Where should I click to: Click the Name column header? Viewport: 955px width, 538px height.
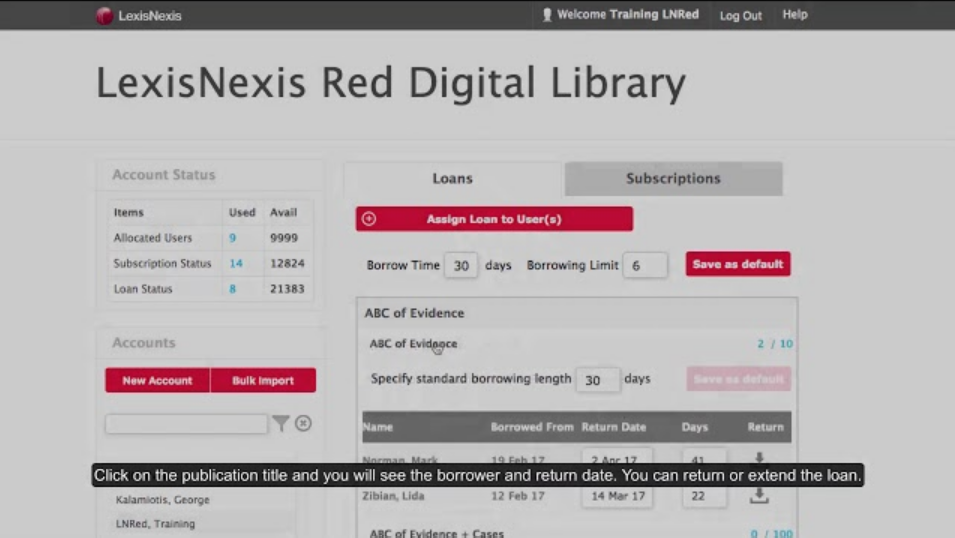point(378,427)
